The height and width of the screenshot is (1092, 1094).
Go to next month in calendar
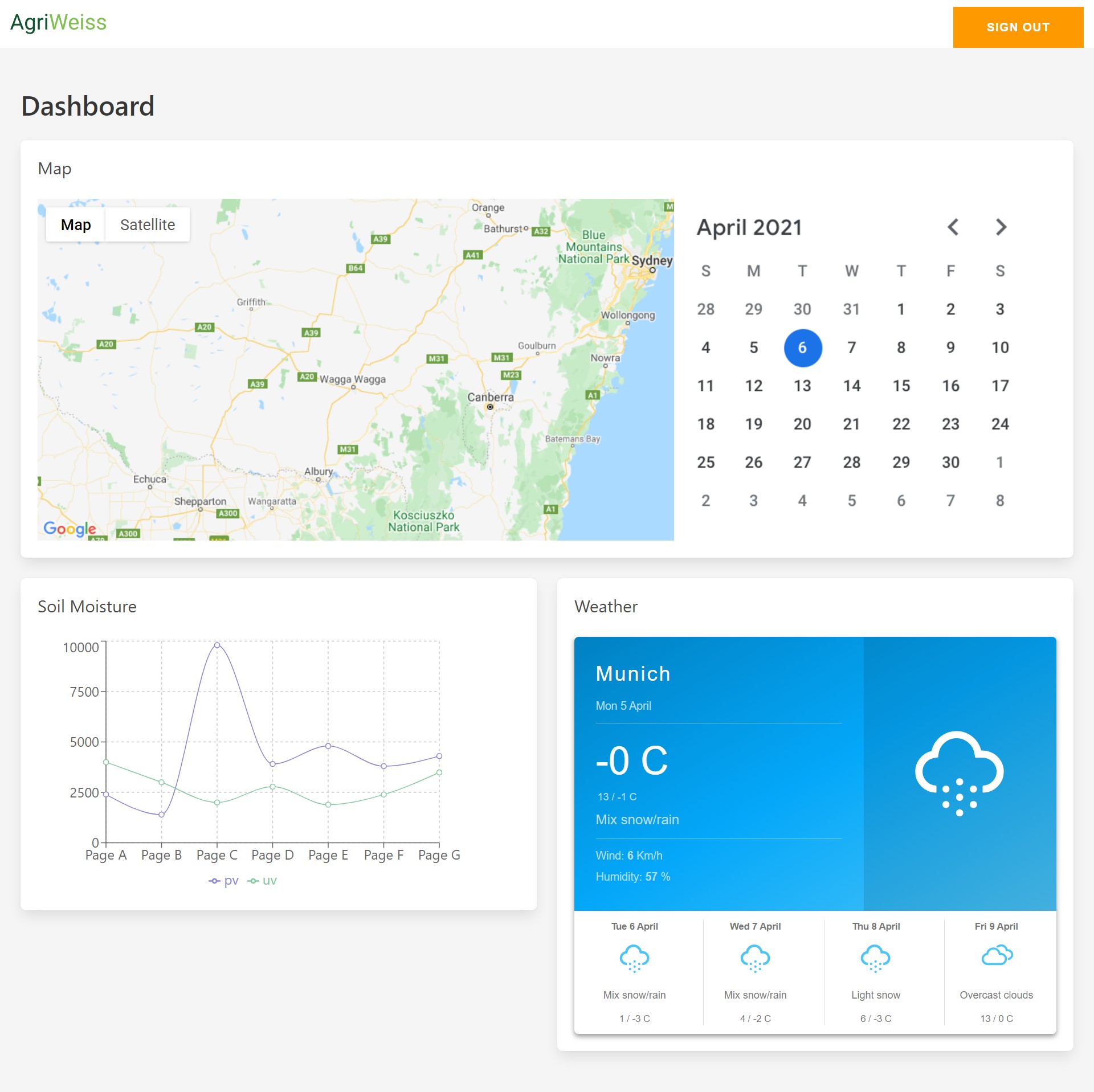pyautogui.click(x=1001, y=227)
